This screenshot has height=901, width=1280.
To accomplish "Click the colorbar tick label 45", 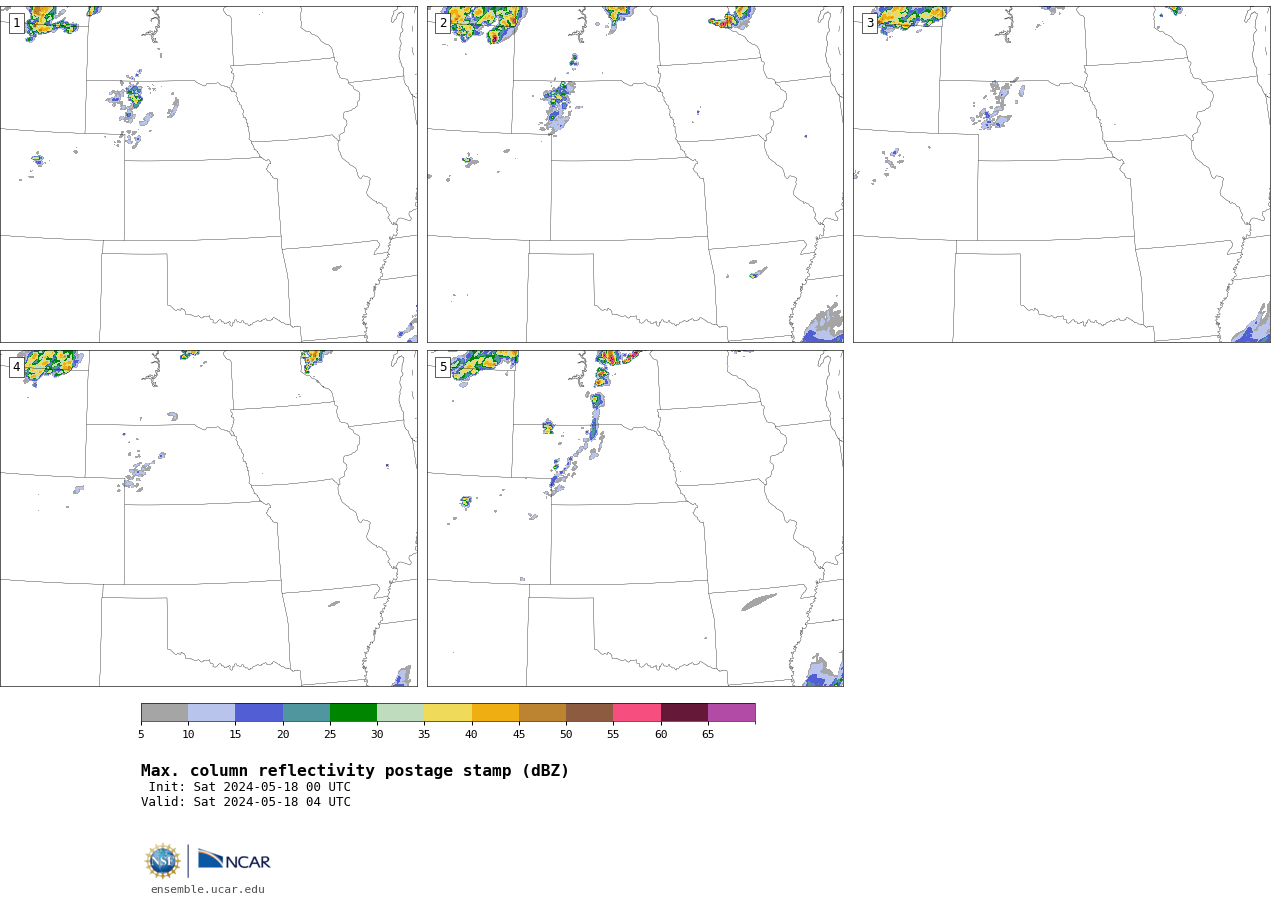I will pyautogui.click(x=519, y=735).
